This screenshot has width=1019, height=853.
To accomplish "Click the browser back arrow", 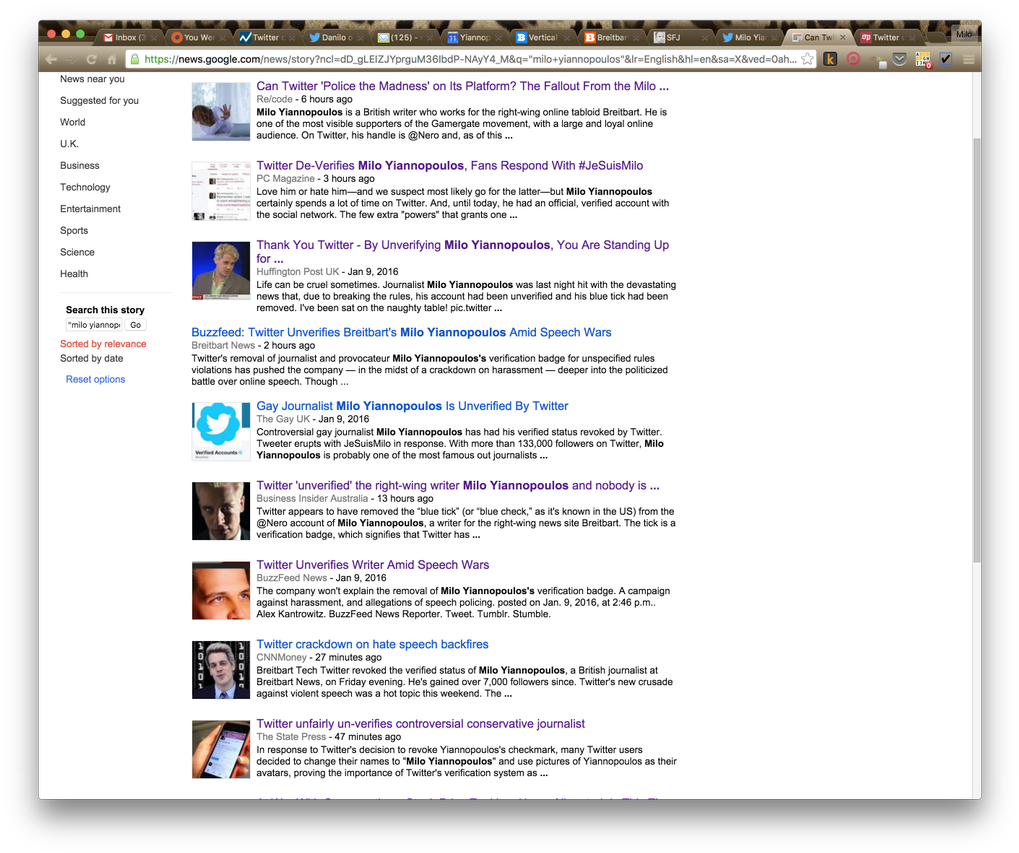I will [x=50, y=60].
